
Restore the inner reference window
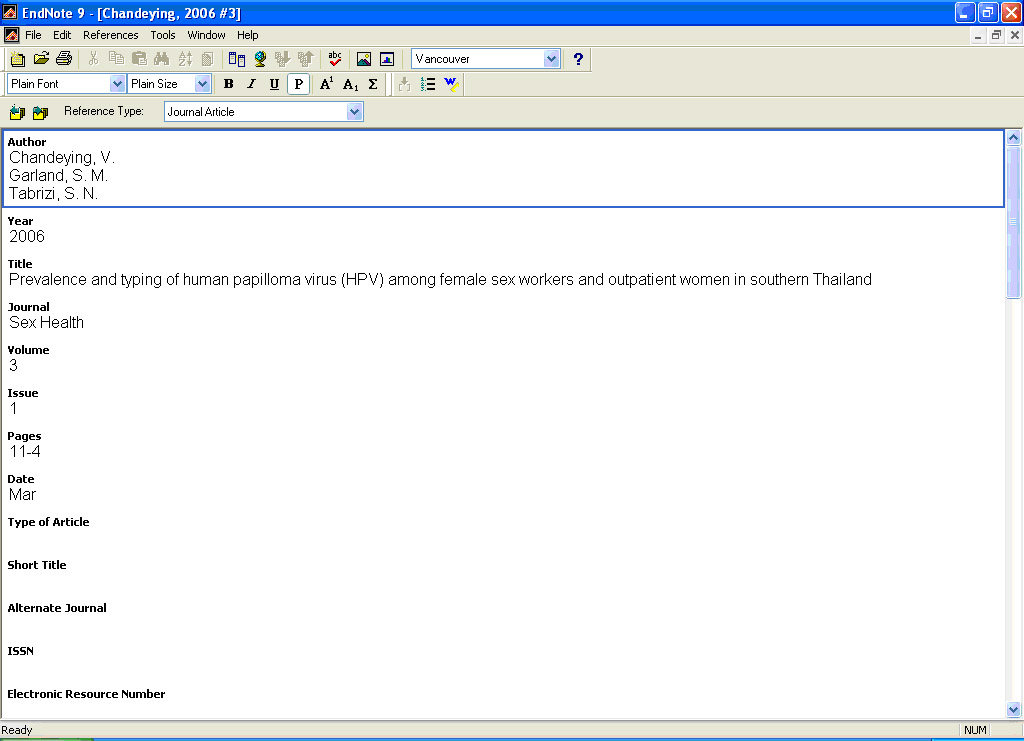[996, 35]
